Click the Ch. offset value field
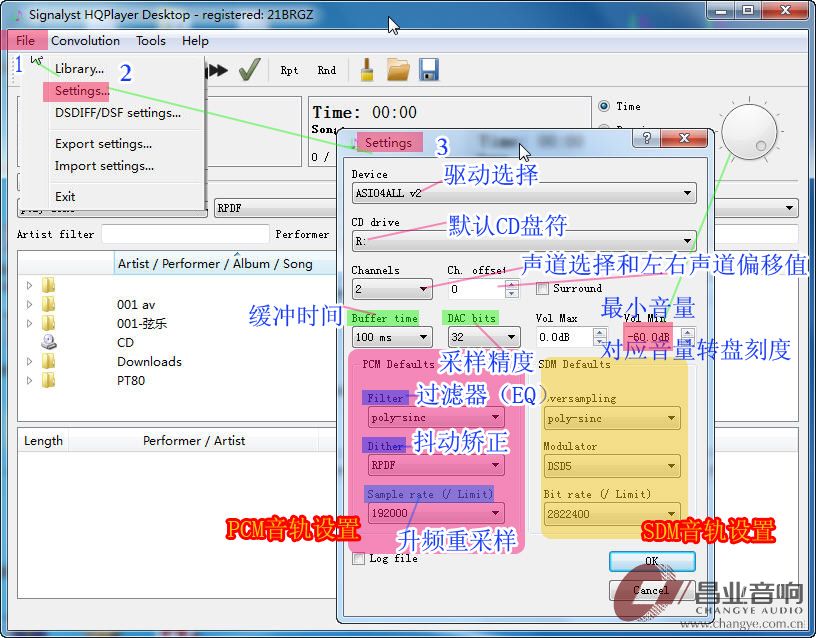 click(477, 289)
